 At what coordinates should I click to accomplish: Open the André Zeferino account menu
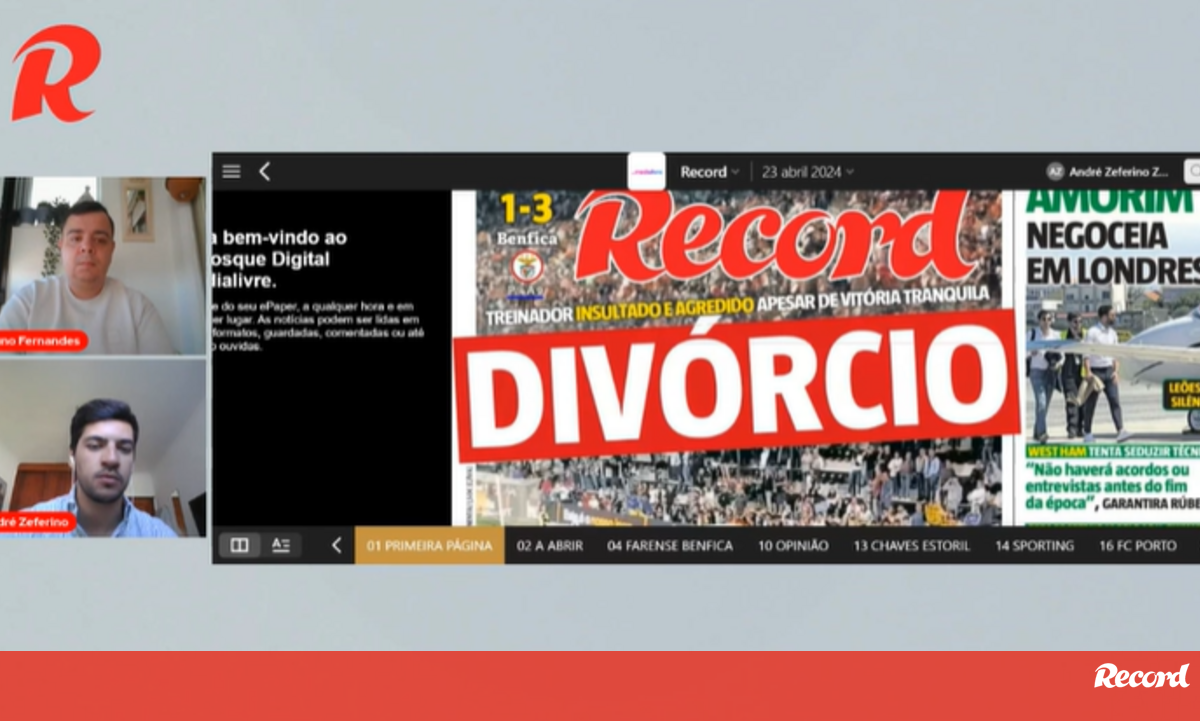1118,171
